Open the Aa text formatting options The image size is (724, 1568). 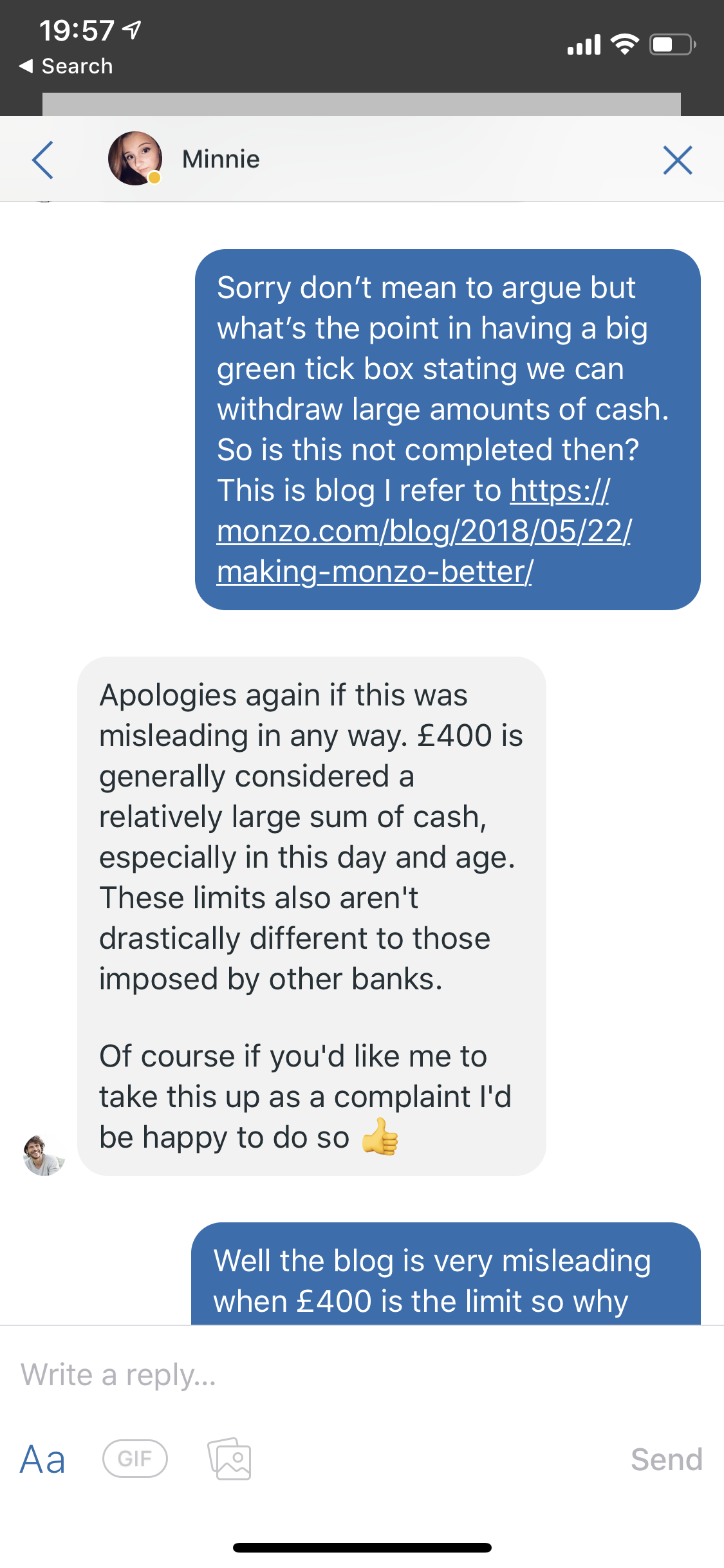pyautogui.click(x=42, y=1459)
